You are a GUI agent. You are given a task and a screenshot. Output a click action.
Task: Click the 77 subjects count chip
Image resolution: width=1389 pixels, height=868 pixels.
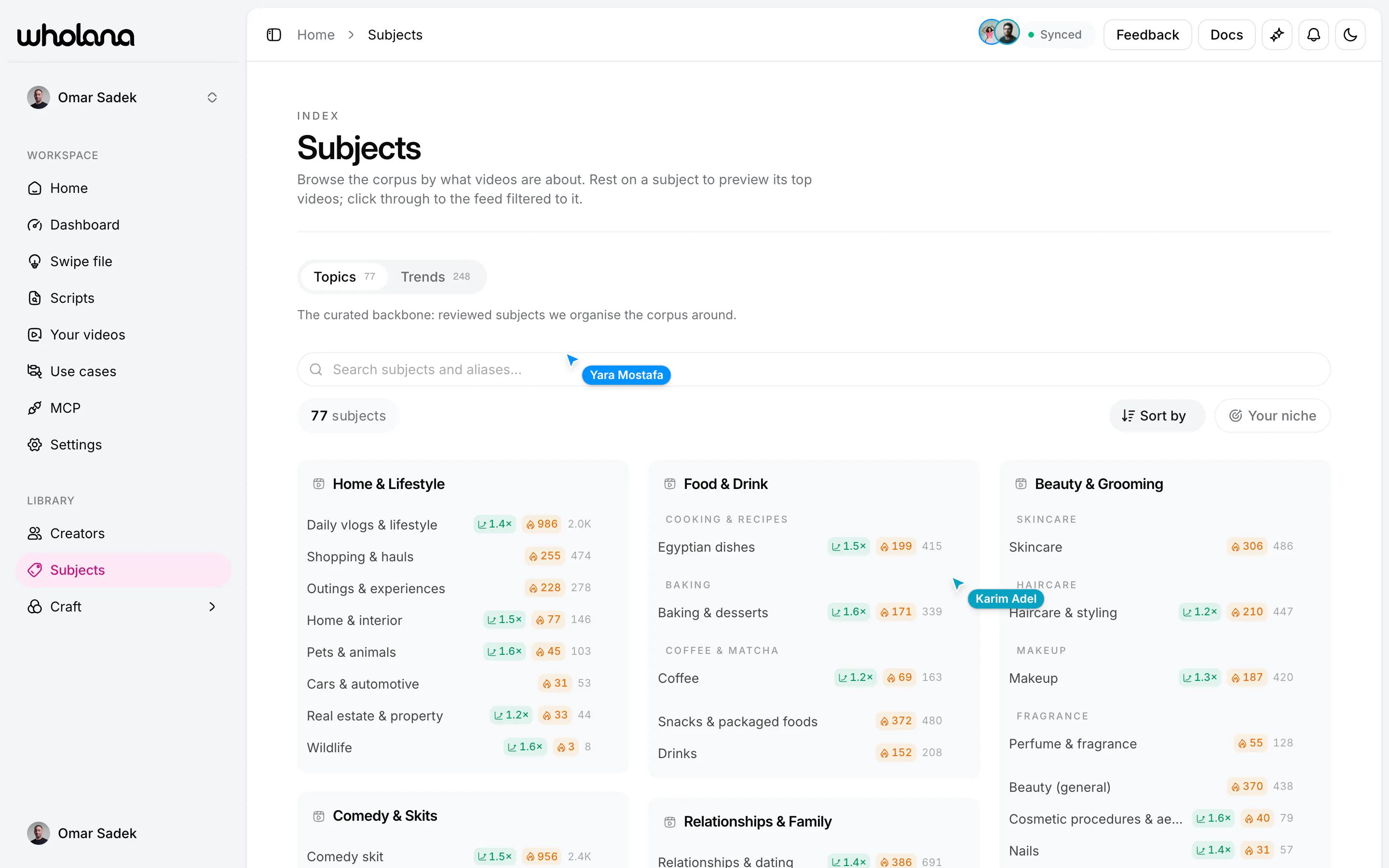[x=348, y=416]
